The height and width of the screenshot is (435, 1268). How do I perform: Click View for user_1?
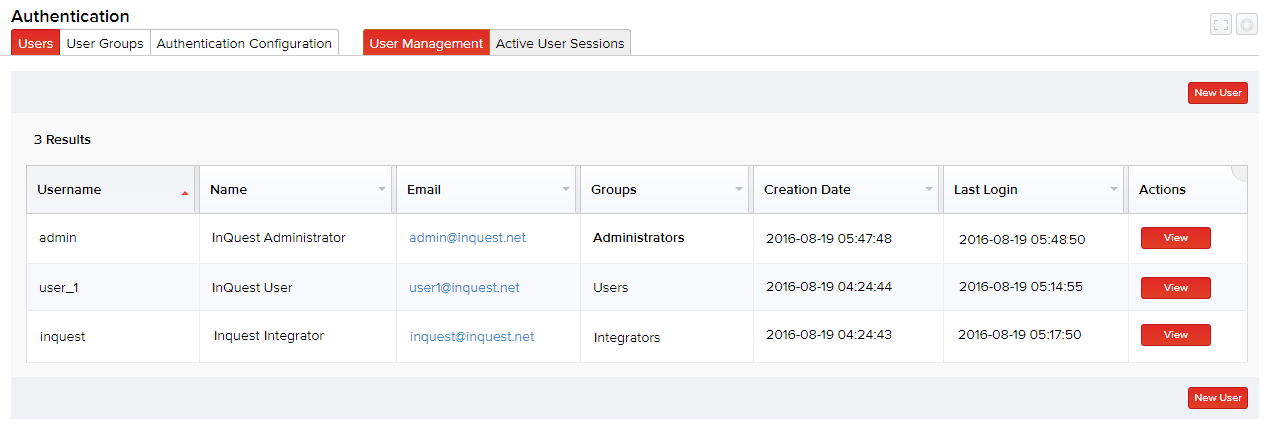click(x=1175, y=288)
